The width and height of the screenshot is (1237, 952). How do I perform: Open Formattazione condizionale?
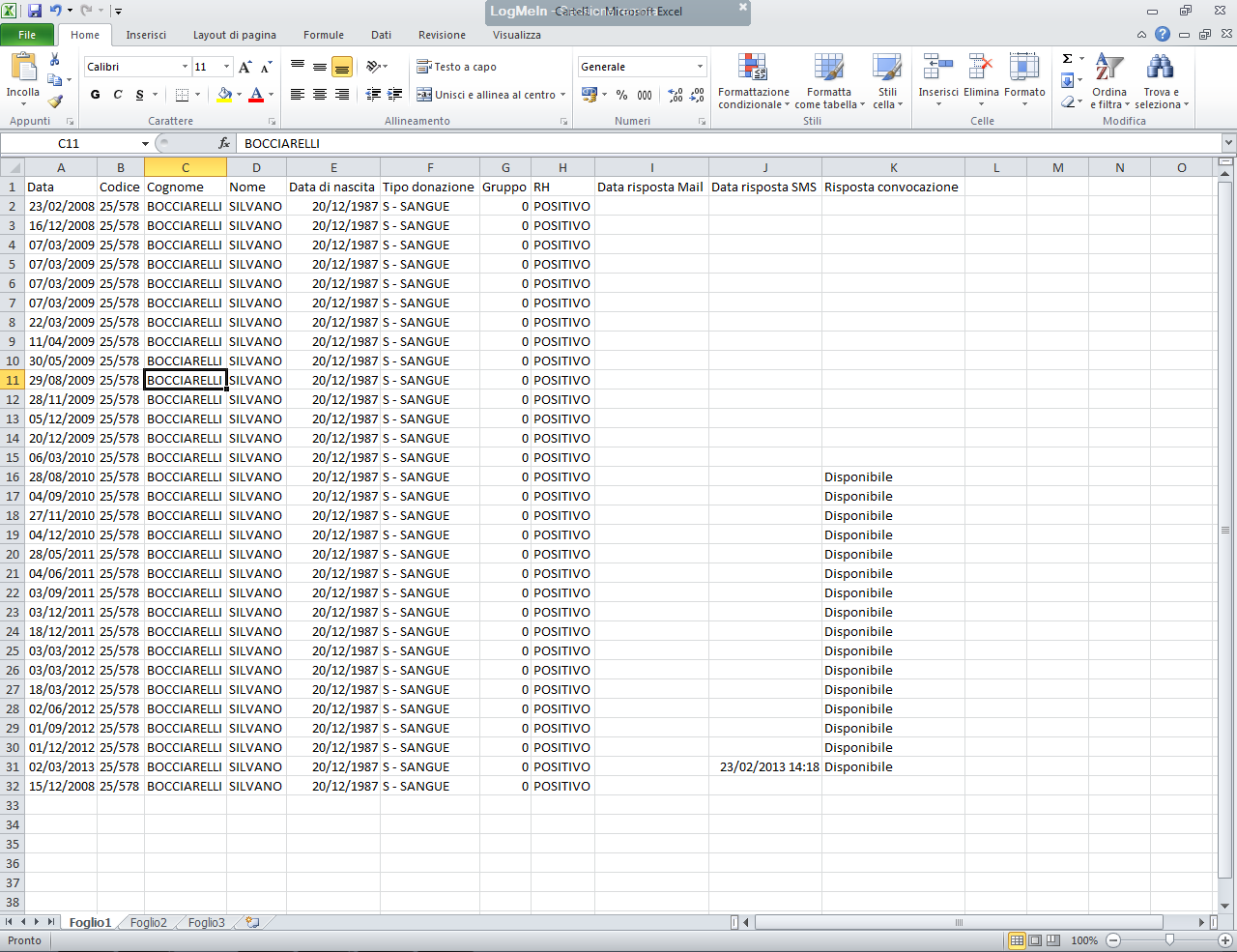pos(753,81)
